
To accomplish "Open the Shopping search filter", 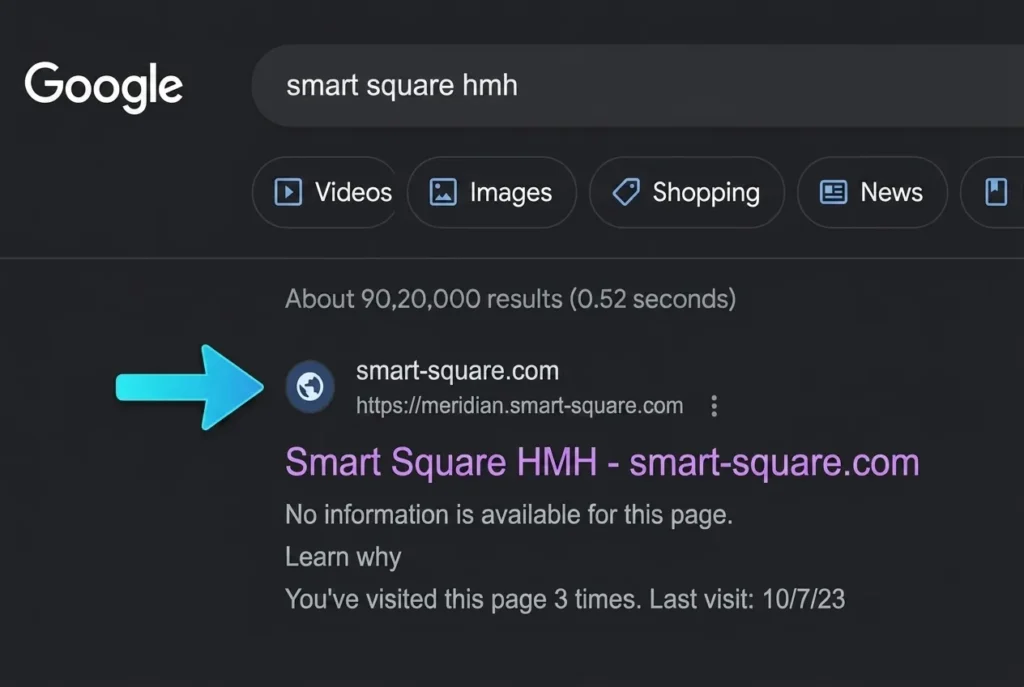I will [686, 193].
